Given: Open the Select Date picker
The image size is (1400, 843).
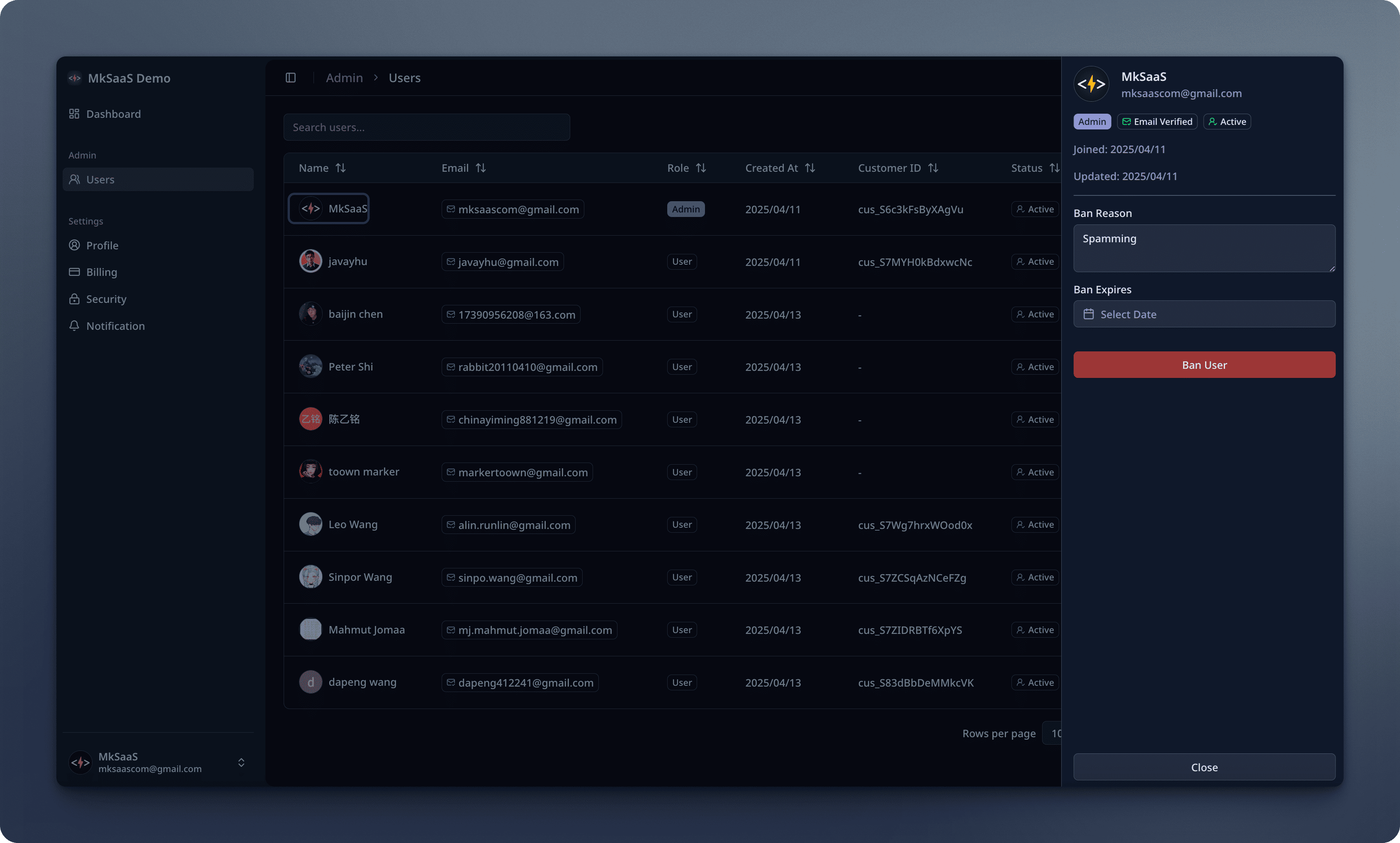Looking at the screenshot, I should (x=1203, y=314).
